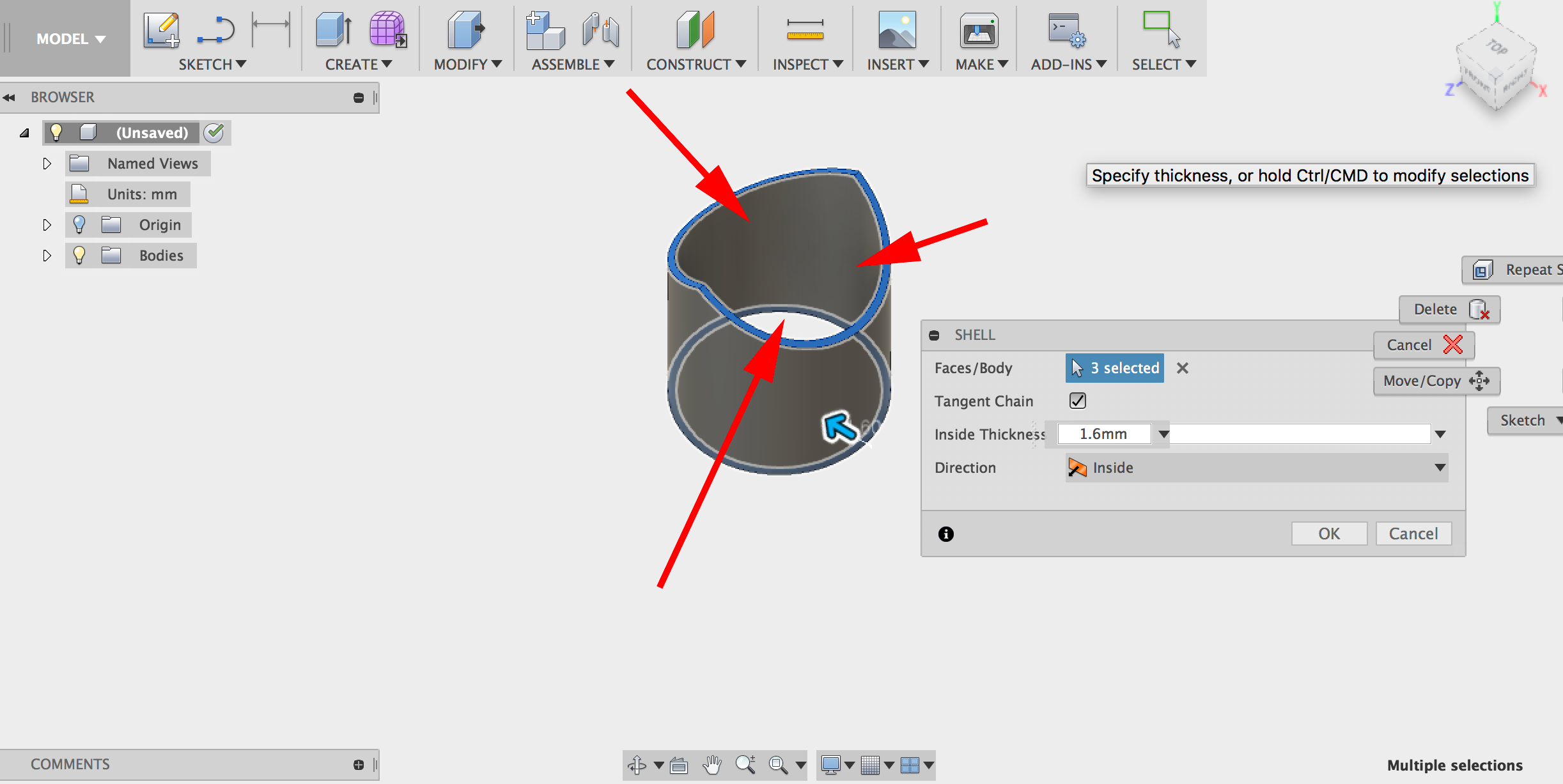Expand the Named Views tree node
The width and height of the screenshot is (1563, 784).
47,163
